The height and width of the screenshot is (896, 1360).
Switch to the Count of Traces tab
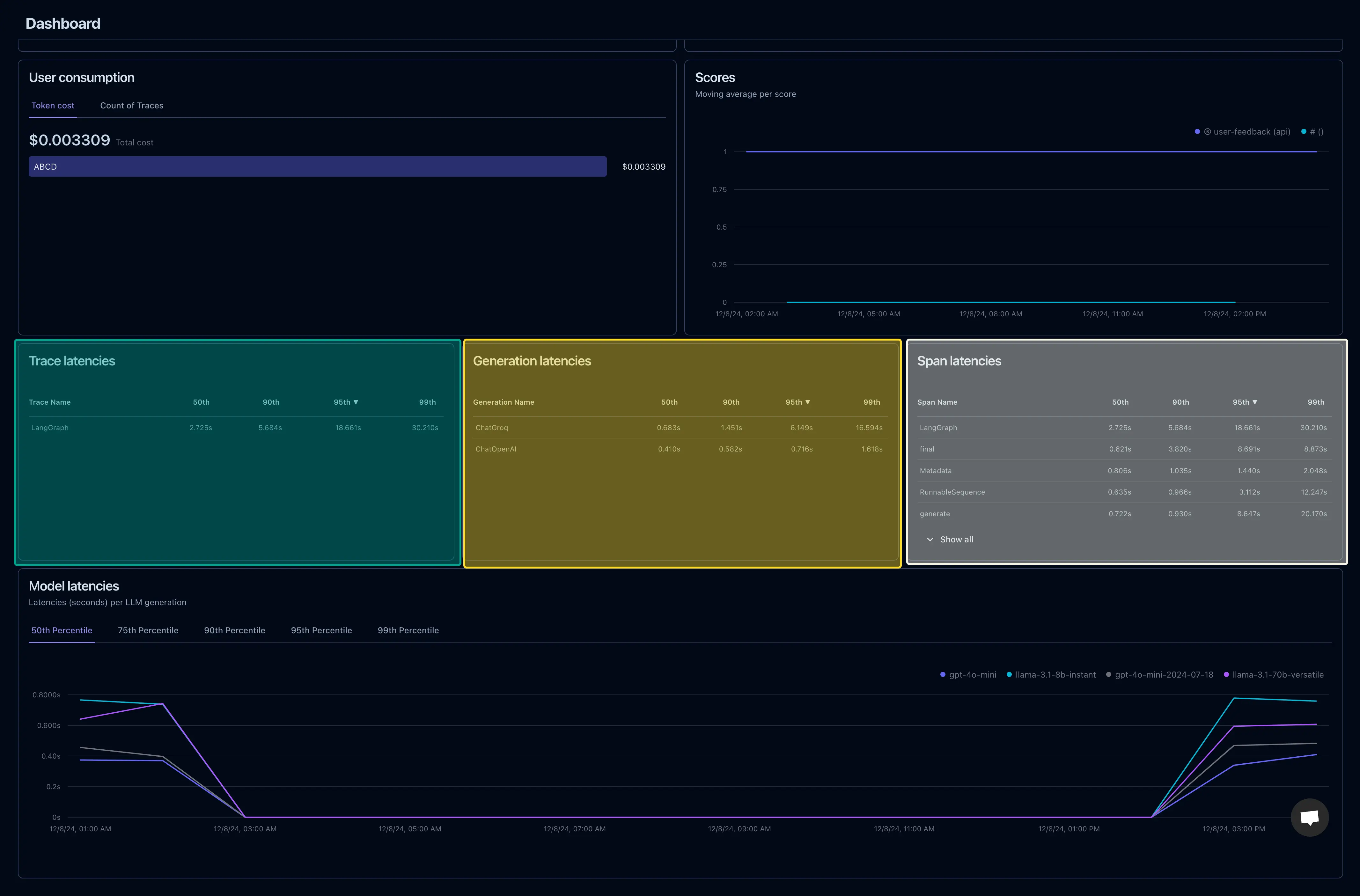click(x=131, y=106)
